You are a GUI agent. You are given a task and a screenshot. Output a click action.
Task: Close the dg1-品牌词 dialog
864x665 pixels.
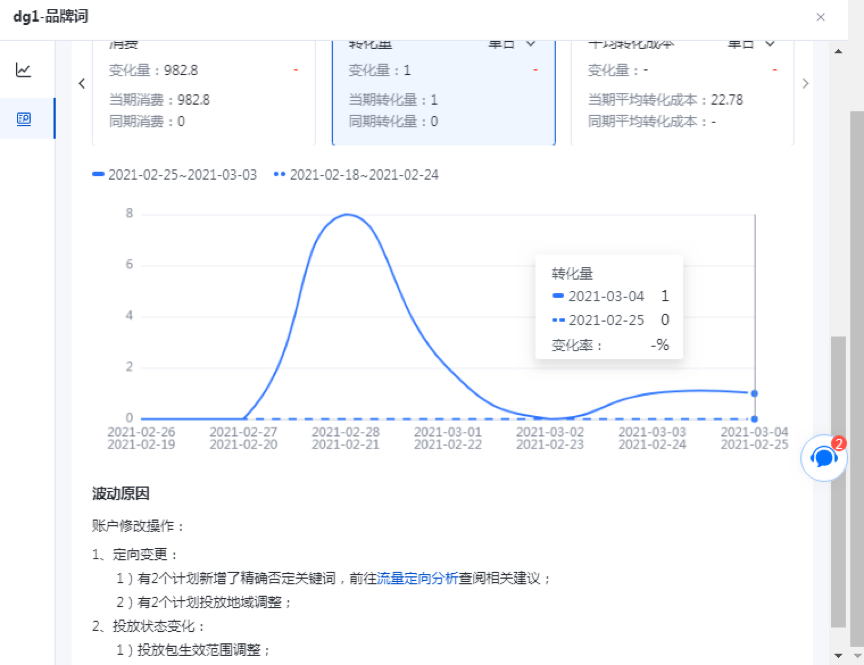[820, 17]
